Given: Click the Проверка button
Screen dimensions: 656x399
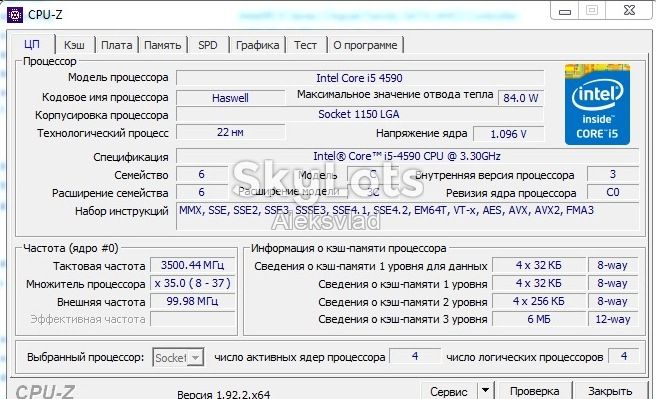Looking at the screenshot, I should 534,391.
